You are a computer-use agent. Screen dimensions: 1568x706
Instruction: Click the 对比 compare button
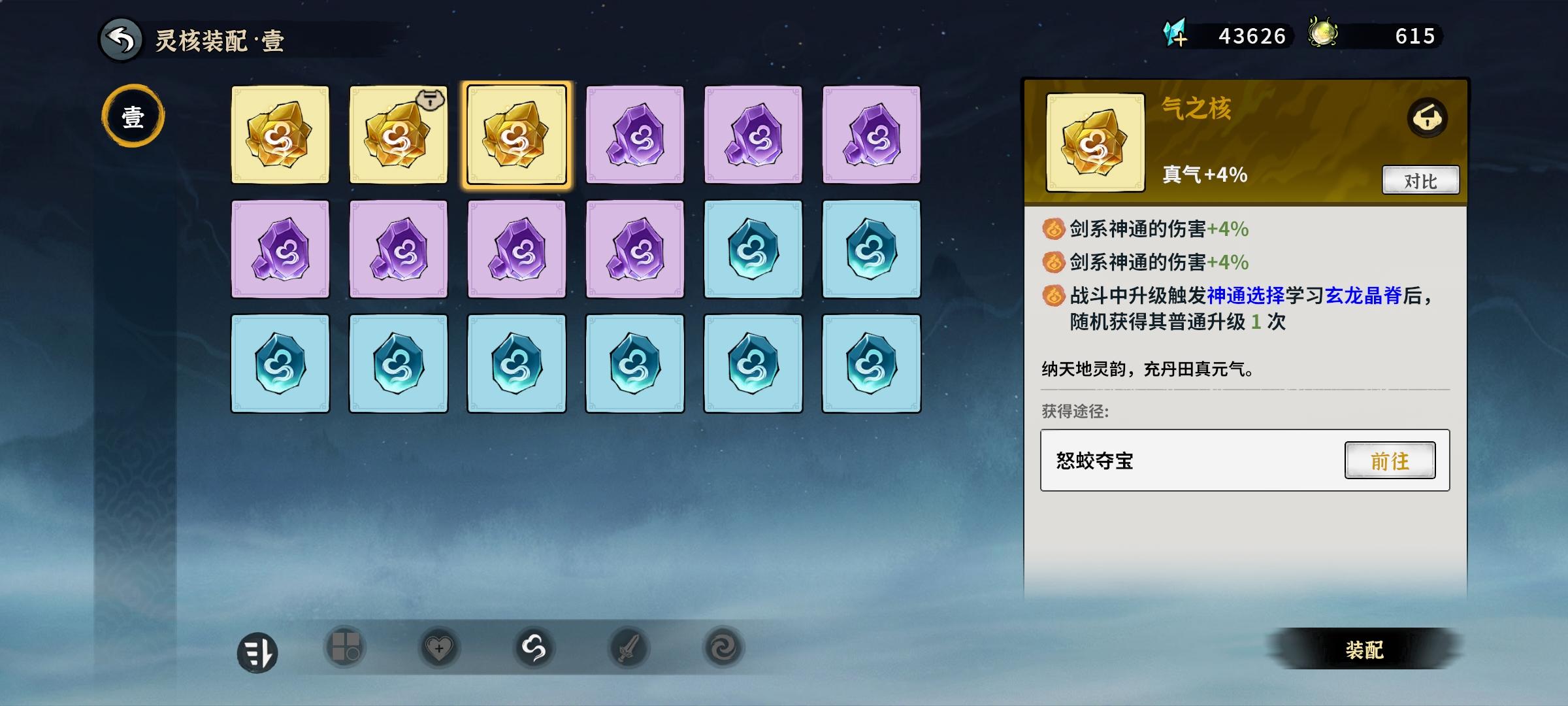[1420, 180]
